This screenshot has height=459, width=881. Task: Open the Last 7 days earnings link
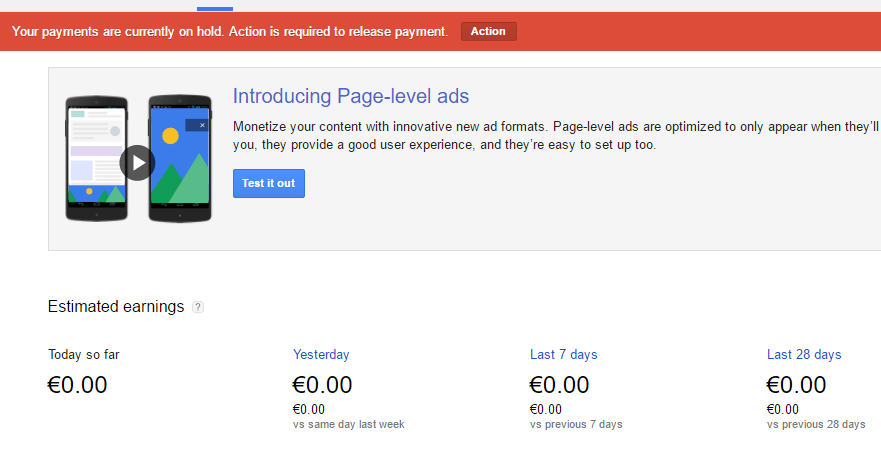(x=563, y=354)
